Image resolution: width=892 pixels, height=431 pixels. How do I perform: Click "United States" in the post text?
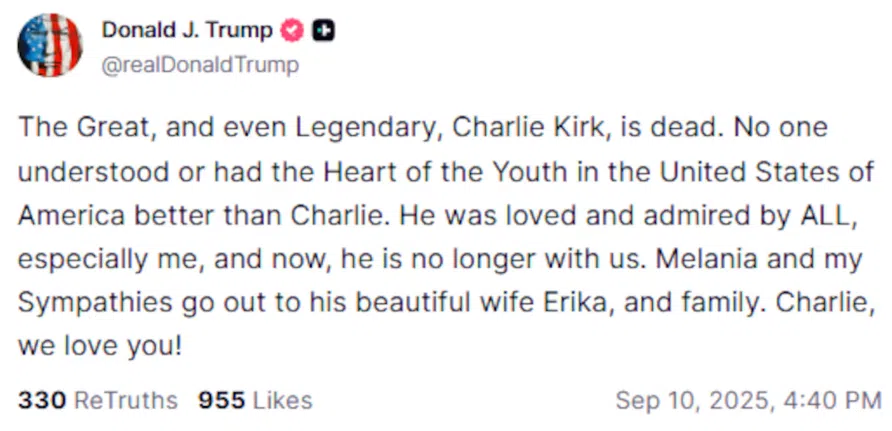(764, 172)
